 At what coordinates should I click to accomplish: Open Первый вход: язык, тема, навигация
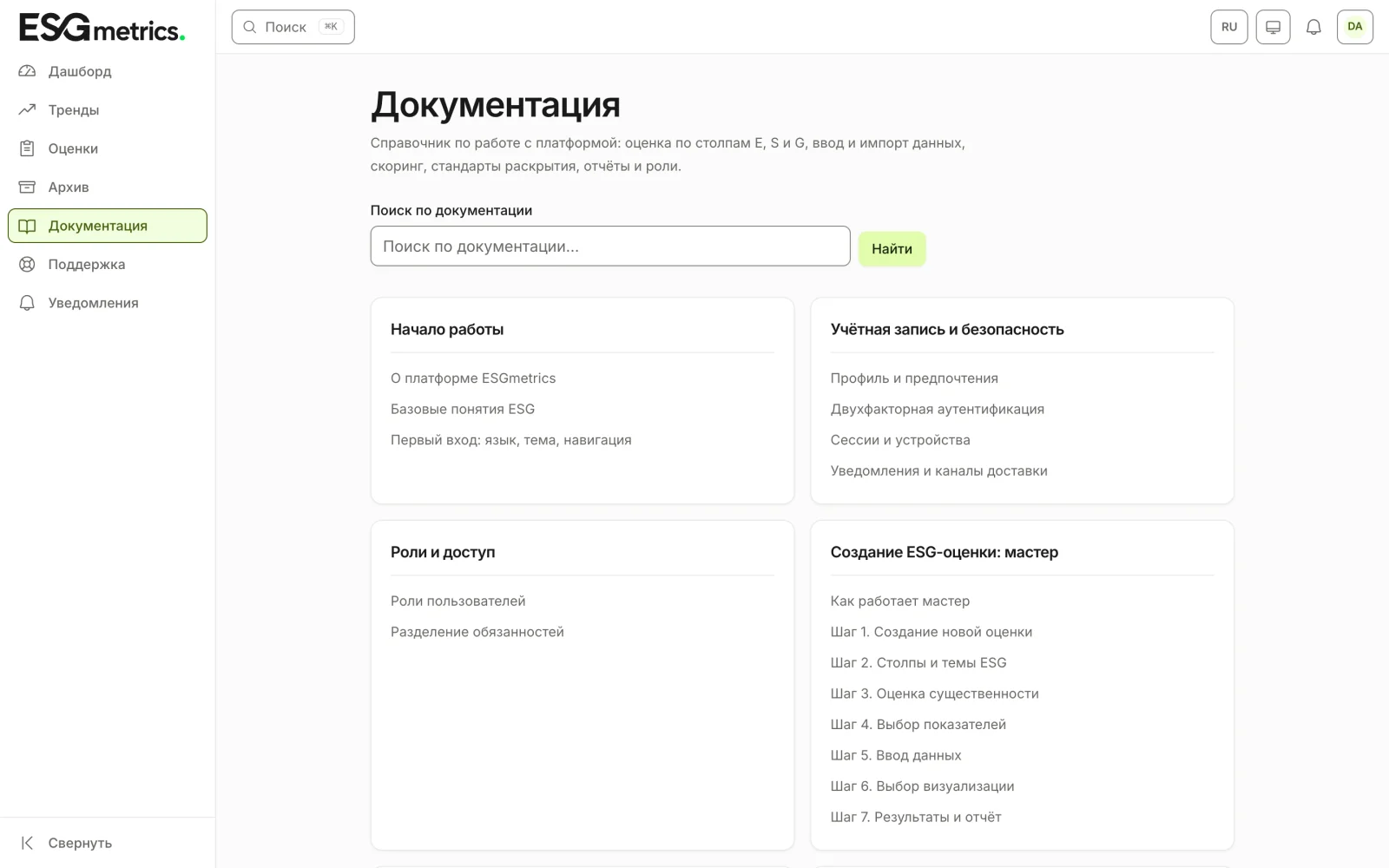(511, 440)
